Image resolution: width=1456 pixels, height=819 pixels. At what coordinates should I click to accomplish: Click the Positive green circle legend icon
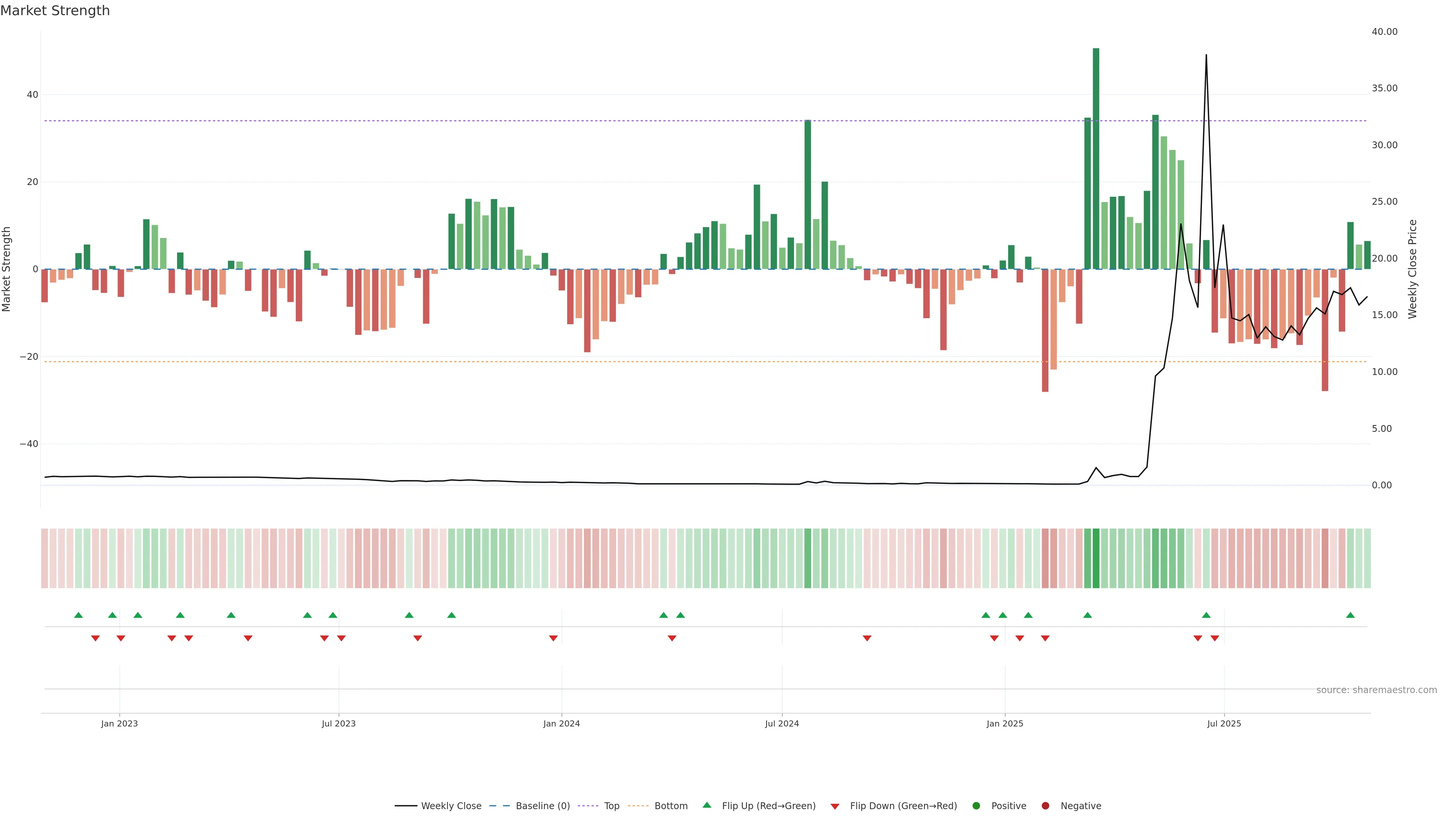point(976,806)
